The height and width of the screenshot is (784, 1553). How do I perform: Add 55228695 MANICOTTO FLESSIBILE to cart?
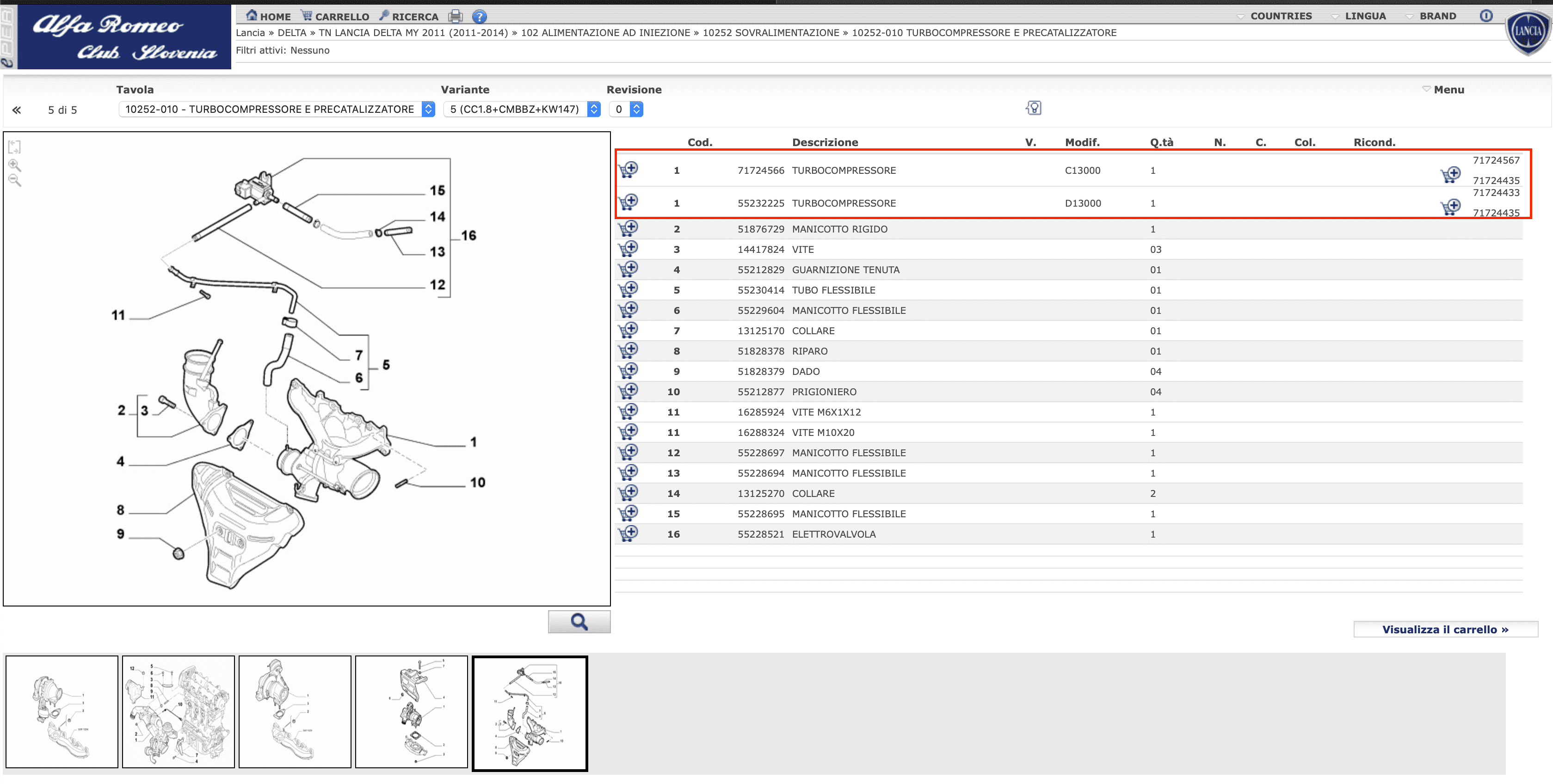pos(628,514)
